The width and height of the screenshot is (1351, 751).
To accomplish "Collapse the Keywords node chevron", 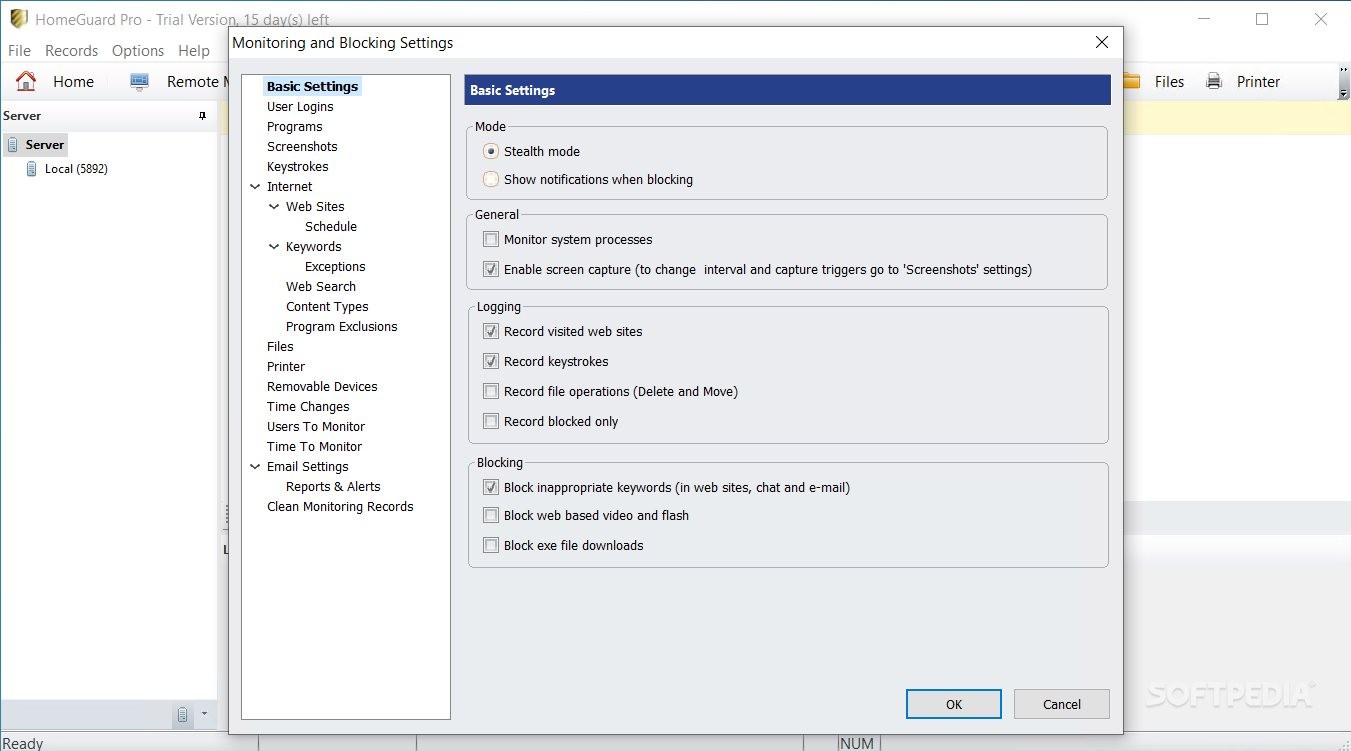I will pyautogui.click(x=274, y=247).
